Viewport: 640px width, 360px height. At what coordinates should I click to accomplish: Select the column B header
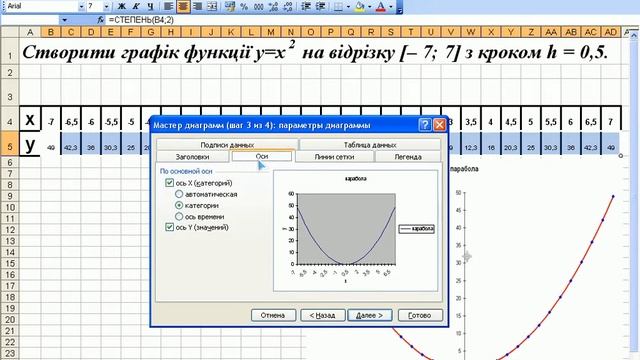coord(51,32)
